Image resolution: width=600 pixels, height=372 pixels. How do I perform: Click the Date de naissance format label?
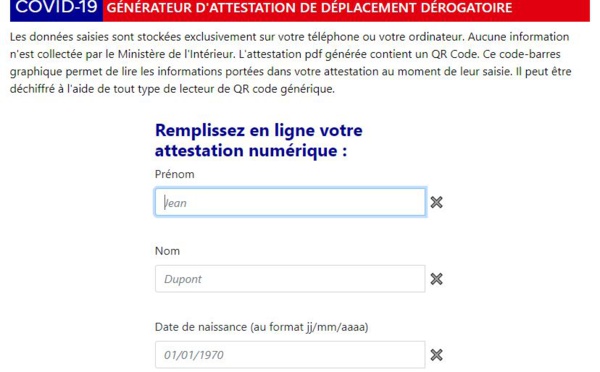tap(261, 327)
